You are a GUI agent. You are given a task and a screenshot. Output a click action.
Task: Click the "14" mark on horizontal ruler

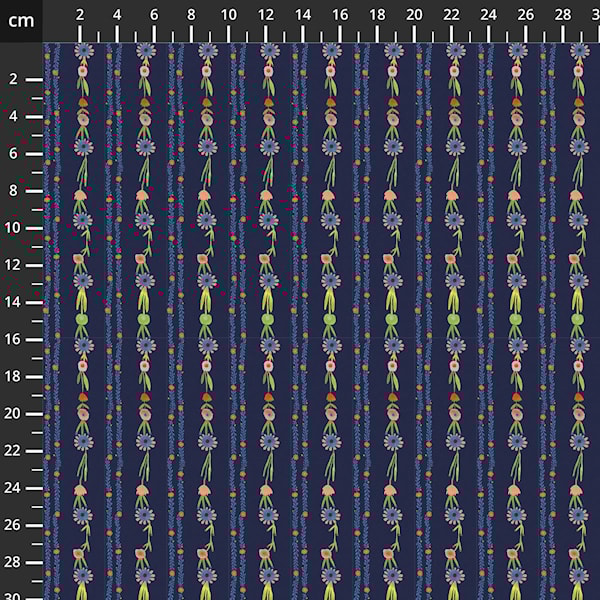tap(303, 15)
